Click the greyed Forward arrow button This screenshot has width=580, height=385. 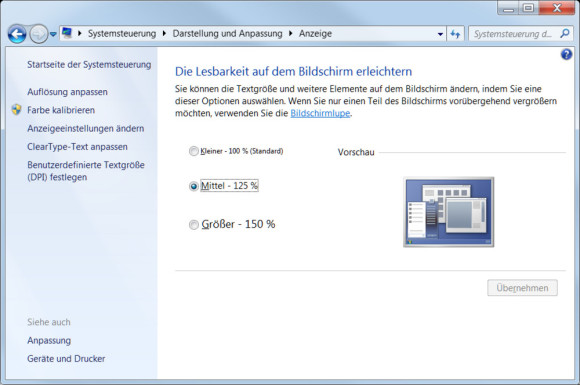pos(38,34)
